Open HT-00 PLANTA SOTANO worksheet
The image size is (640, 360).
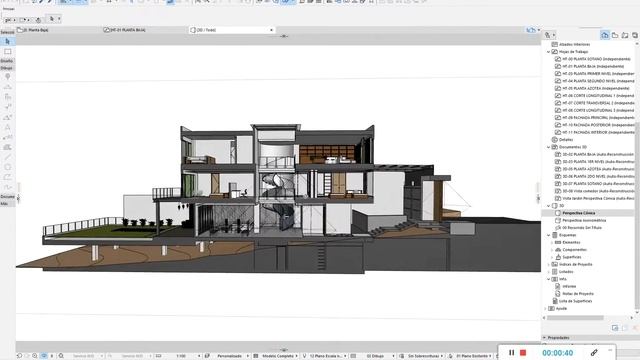tap(593, 59)
